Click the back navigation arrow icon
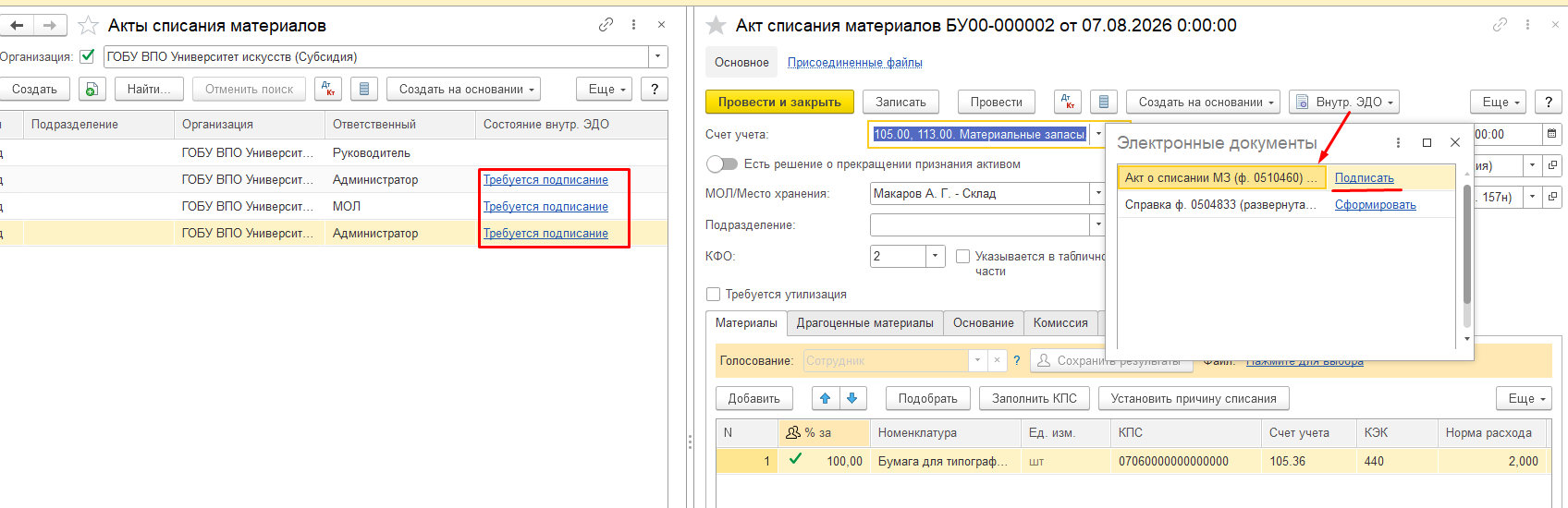 (x=18, y=26)
